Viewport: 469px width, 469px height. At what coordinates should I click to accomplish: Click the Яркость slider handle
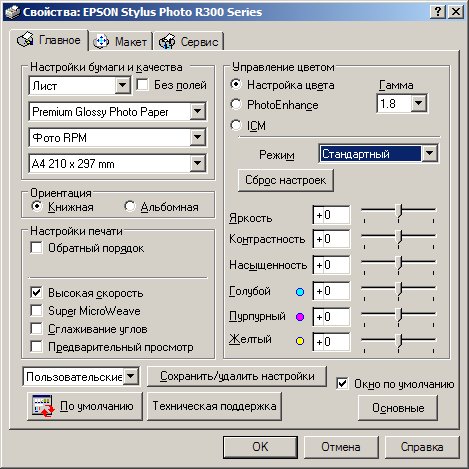tap(399, 211)
